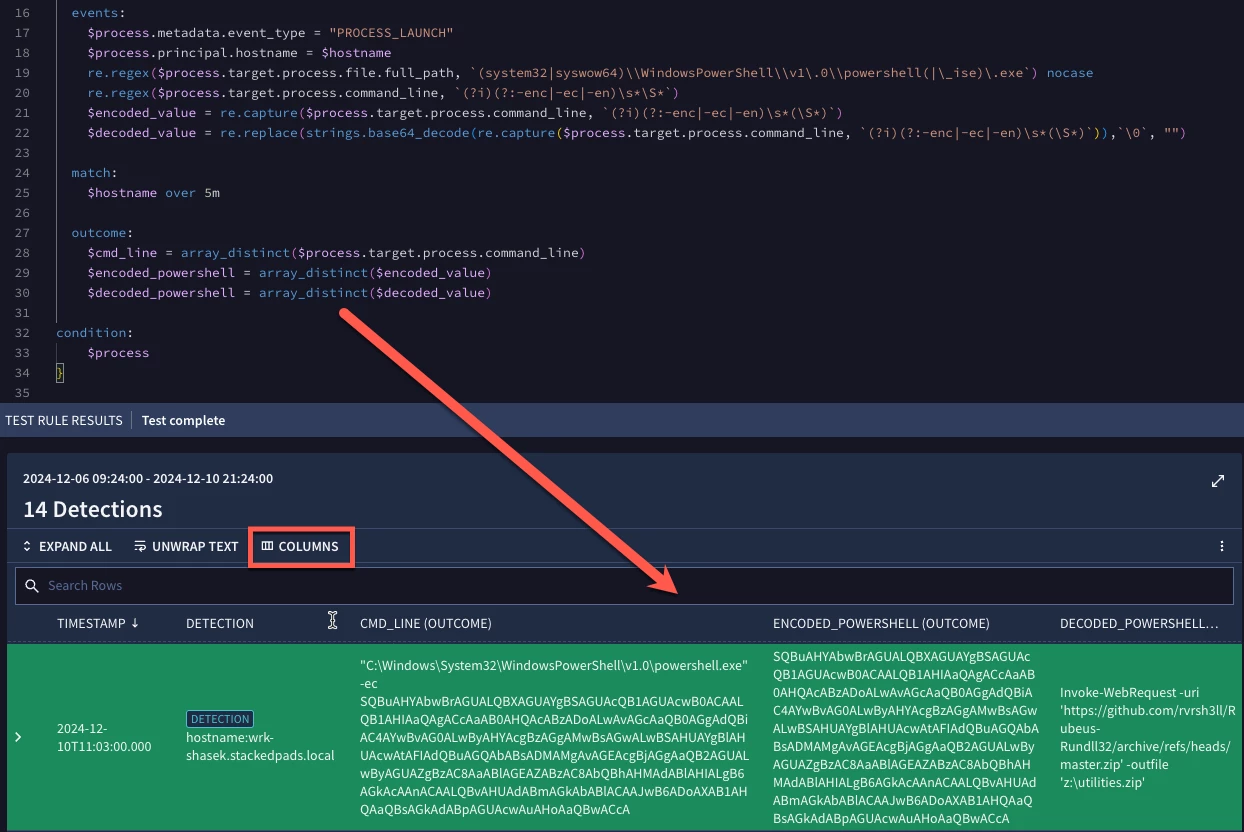Place cursor on line 17 event_type code

(271, 33)
